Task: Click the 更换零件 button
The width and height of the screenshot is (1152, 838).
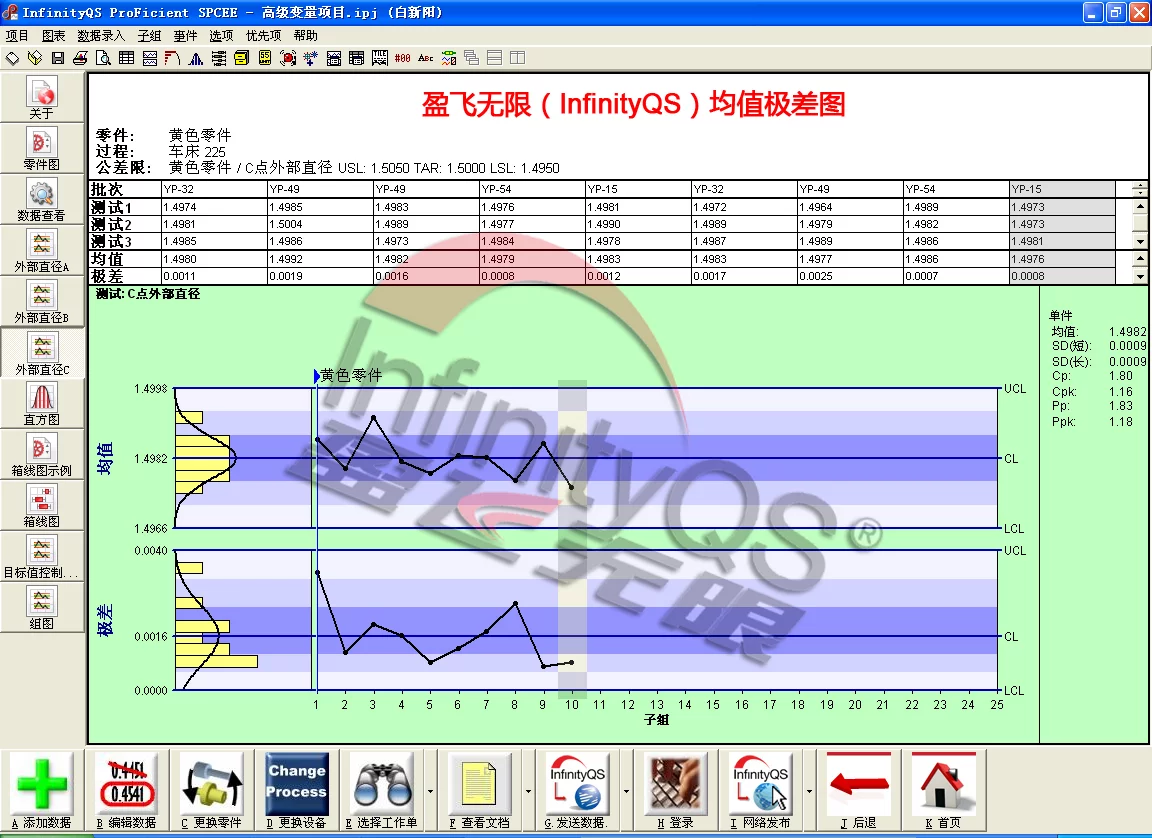Action: point(212,792)
